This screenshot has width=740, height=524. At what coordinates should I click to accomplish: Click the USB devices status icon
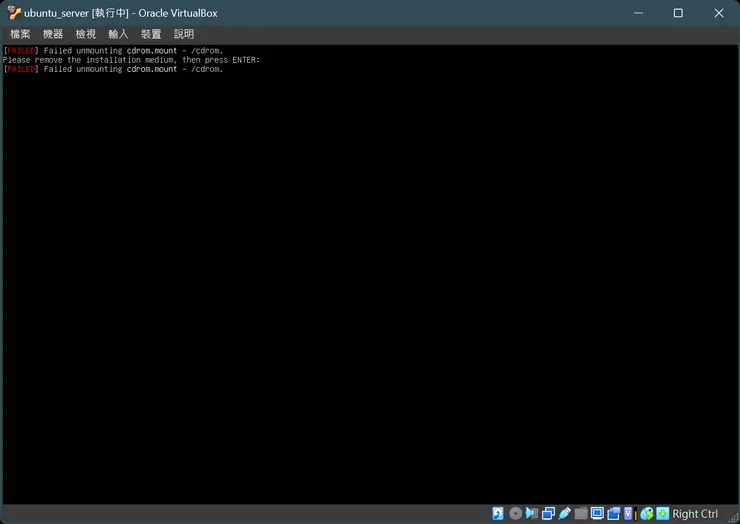click(x=564, y=514)
